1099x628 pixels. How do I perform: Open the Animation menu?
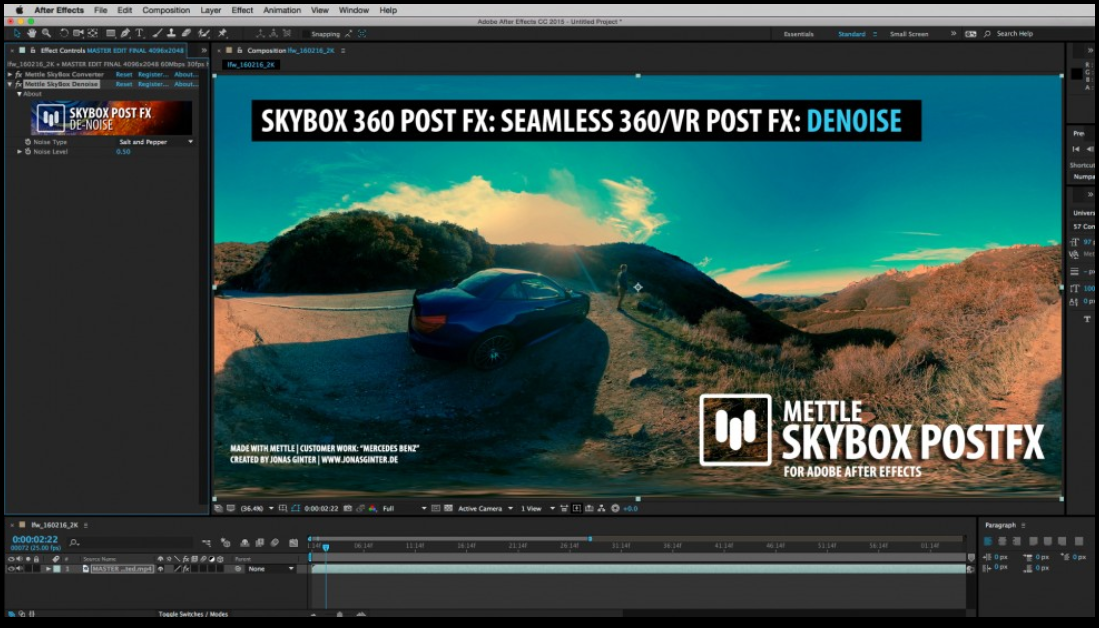282,11
